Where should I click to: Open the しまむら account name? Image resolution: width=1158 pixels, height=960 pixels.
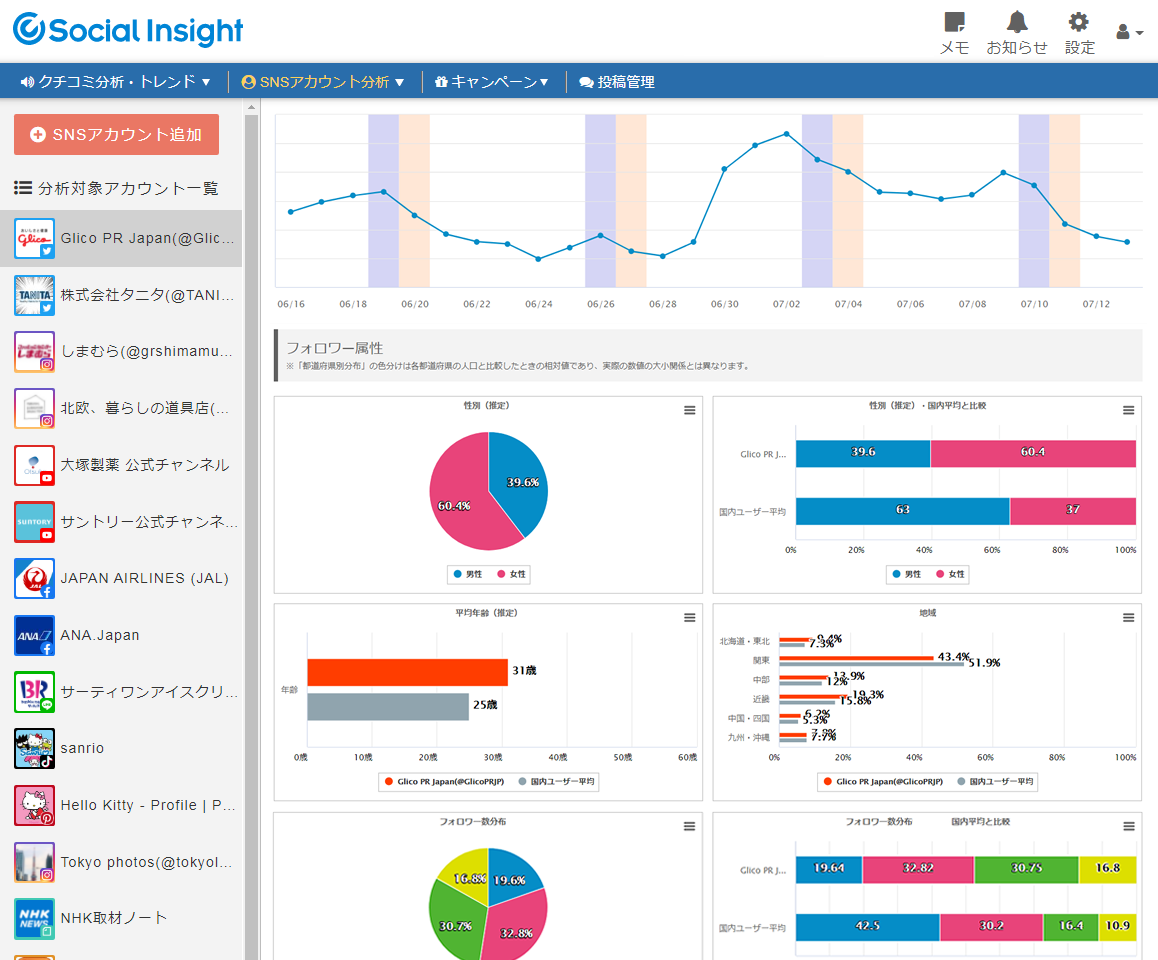coord(147,352)
